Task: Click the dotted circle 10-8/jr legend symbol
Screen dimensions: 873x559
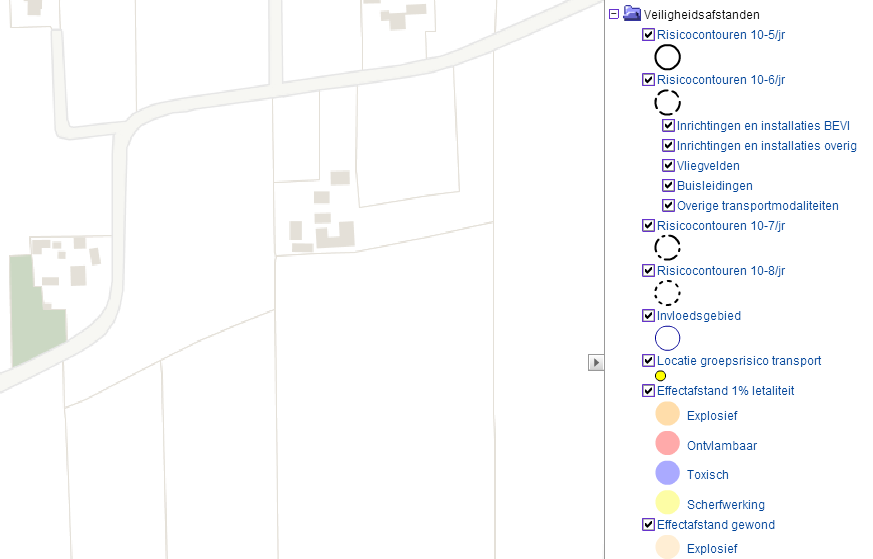Action: tap(667, 293)
